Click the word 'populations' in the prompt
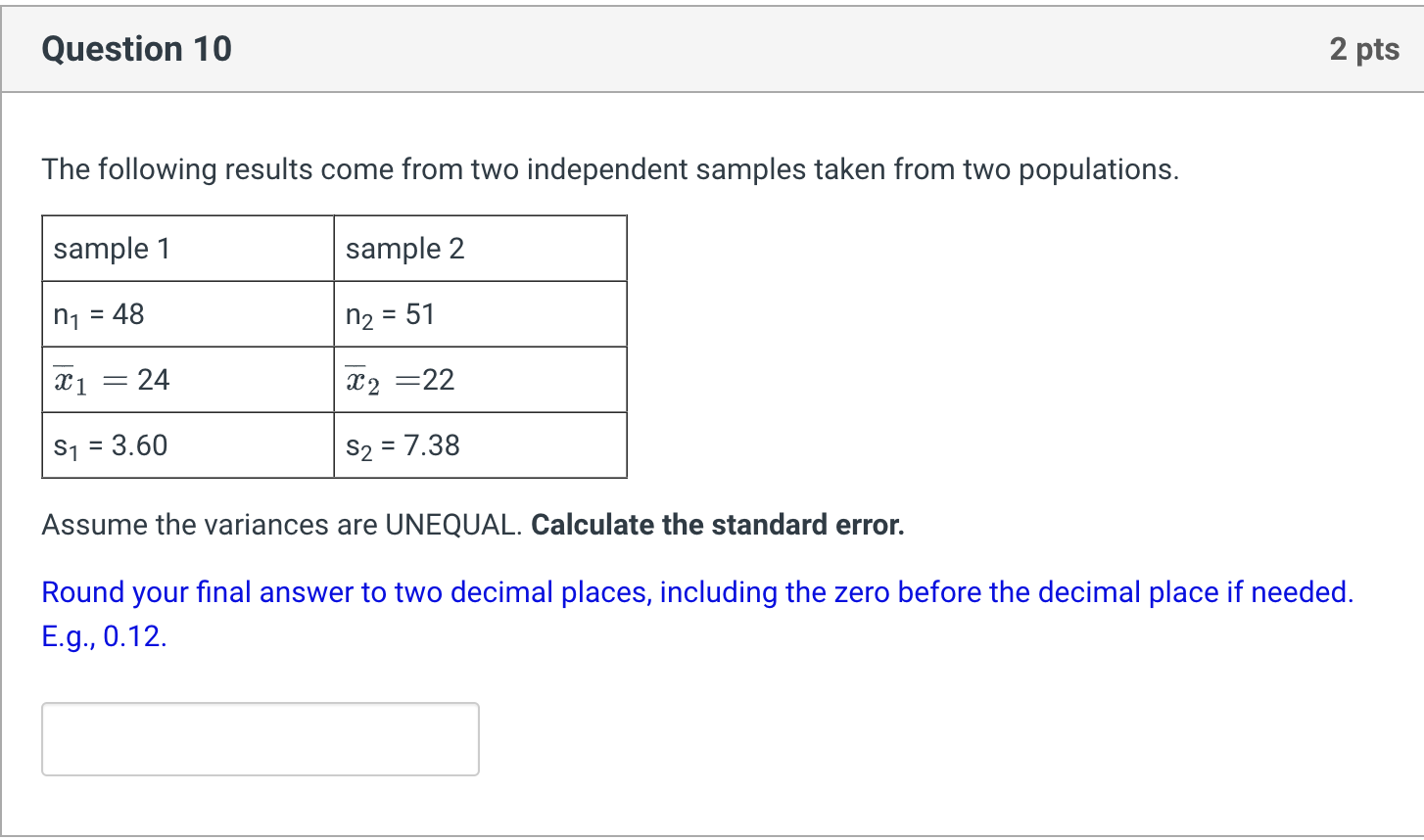Screen dimensions: 1424x840 [x=1097, y=170]
